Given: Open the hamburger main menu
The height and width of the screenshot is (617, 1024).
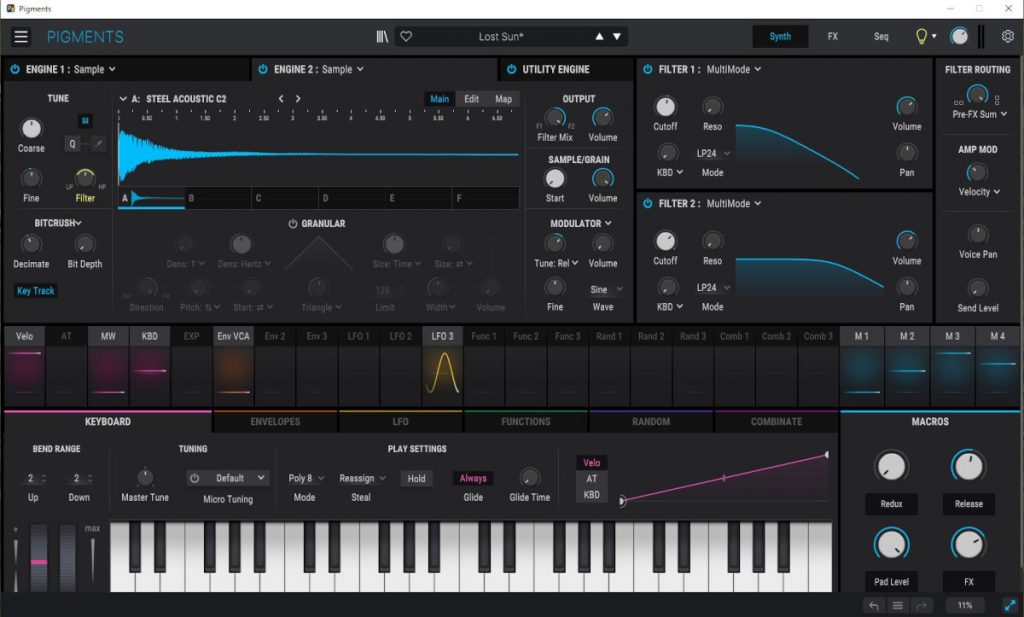Looking at the screenshot, I should [21, 37].
